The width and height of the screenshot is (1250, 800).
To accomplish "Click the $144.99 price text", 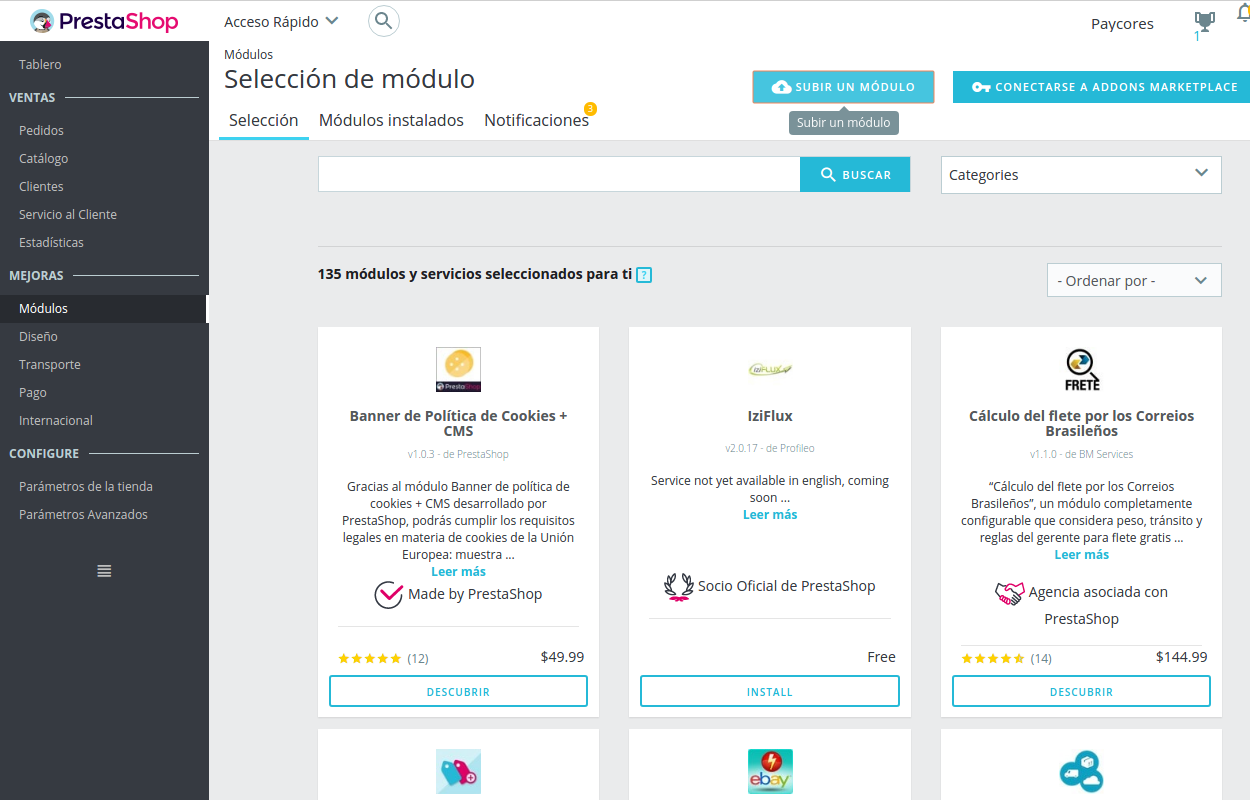I will (x=1181, y=657).
